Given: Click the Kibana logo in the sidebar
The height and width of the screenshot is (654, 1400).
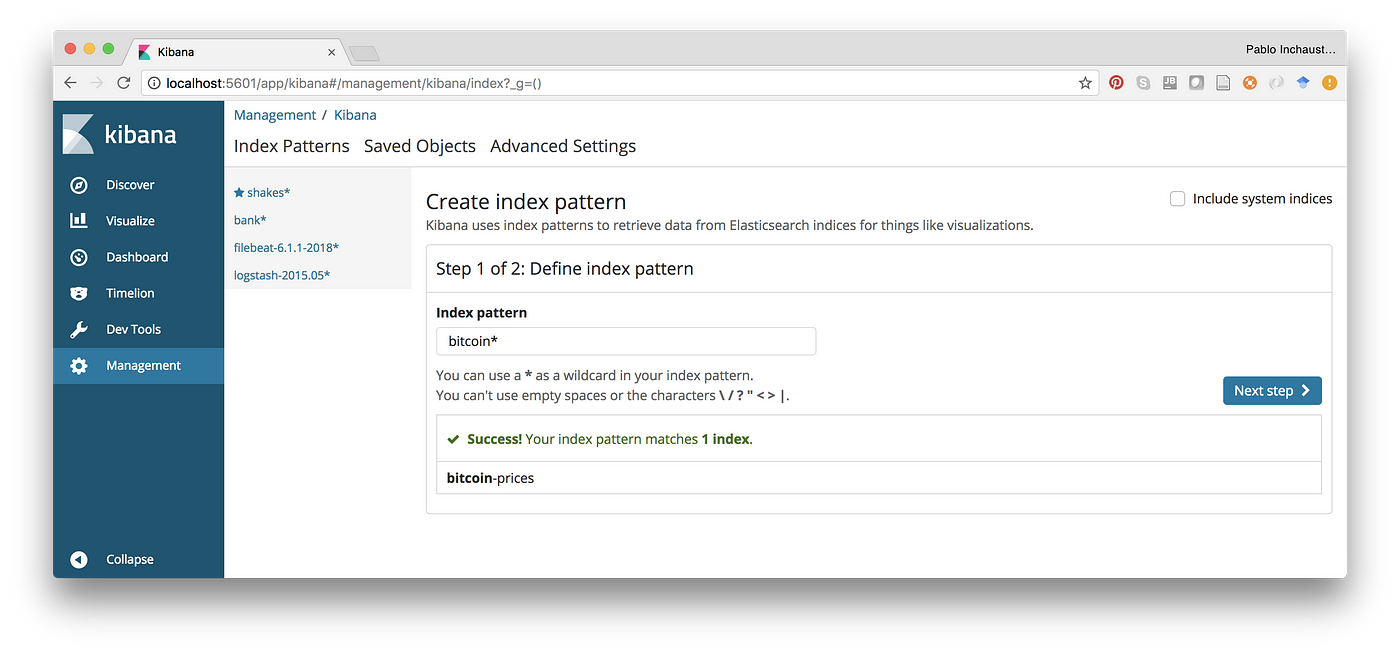Looking at the screenshot, I should click(x=120, y=134).
